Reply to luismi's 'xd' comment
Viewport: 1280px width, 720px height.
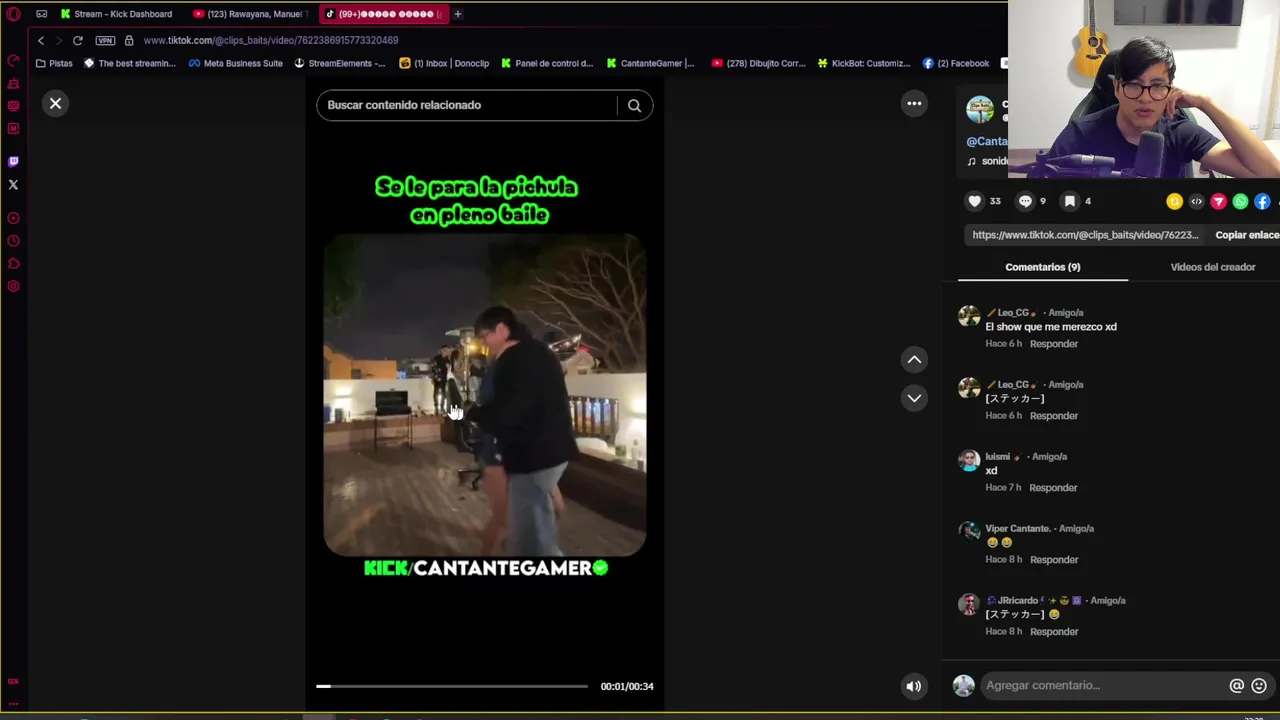(x=1053, y=488)
